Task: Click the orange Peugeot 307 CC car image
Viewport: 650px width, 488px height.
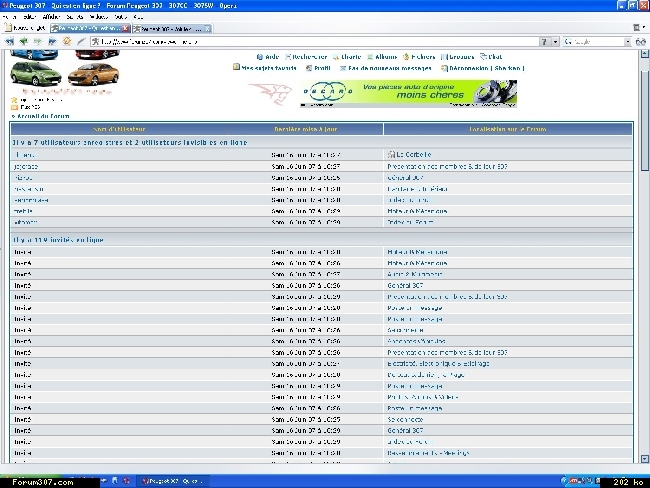Action: click(x=93, y=74)
